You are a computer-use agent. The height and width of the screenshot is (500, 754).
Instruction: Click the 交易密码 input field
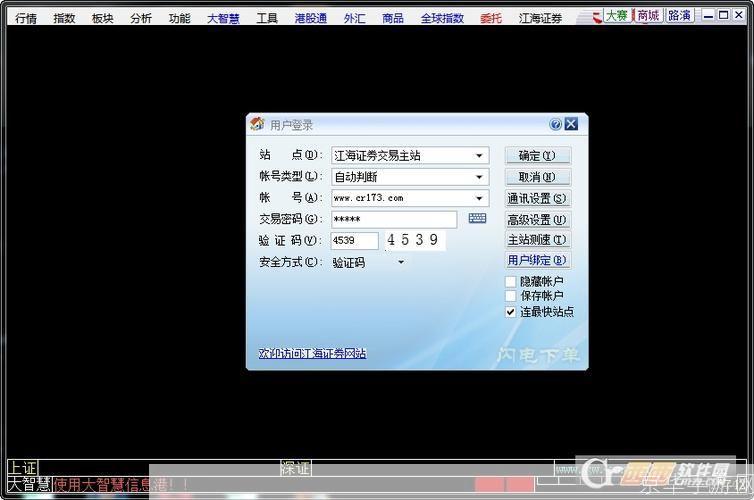tap(394, 220)
